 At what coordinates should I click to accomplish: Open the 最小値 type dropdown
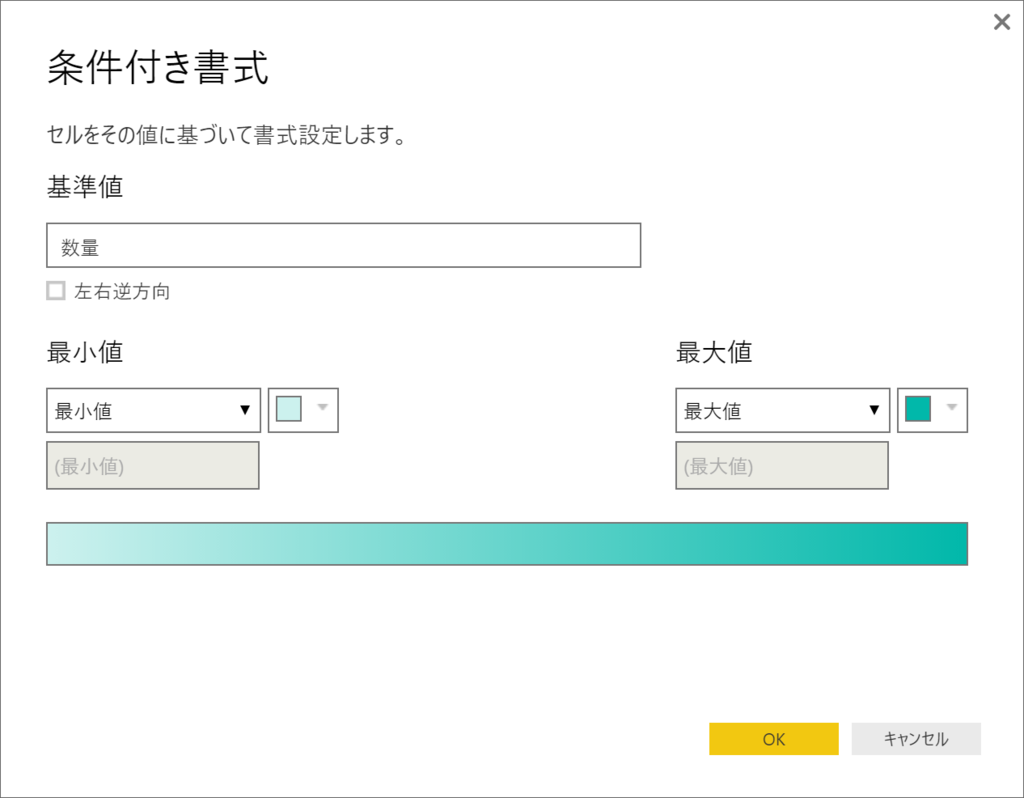coord(153,411)
